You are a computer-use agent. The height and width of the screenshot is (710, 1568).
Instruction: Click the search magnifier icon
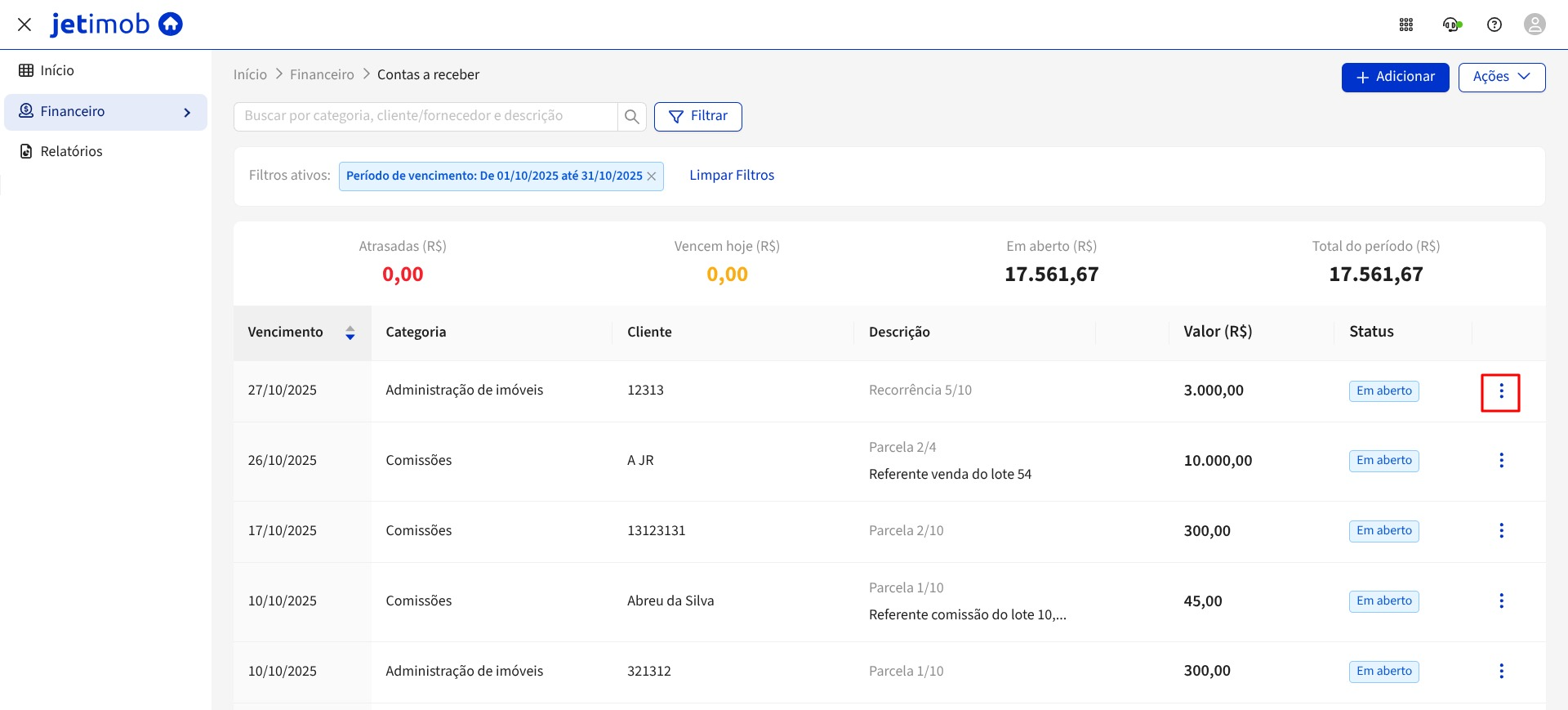point(631,117)
